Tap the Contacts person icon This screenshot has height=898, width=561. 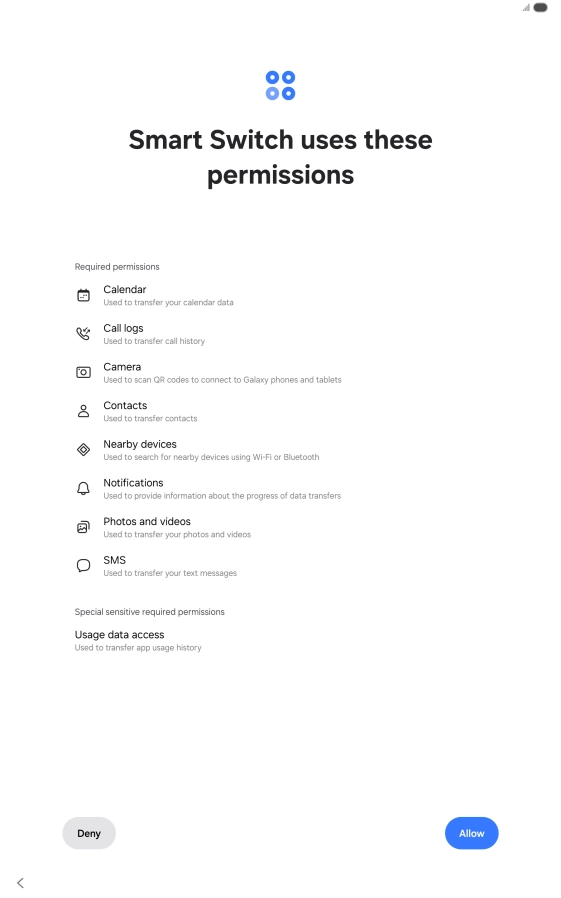84,411
